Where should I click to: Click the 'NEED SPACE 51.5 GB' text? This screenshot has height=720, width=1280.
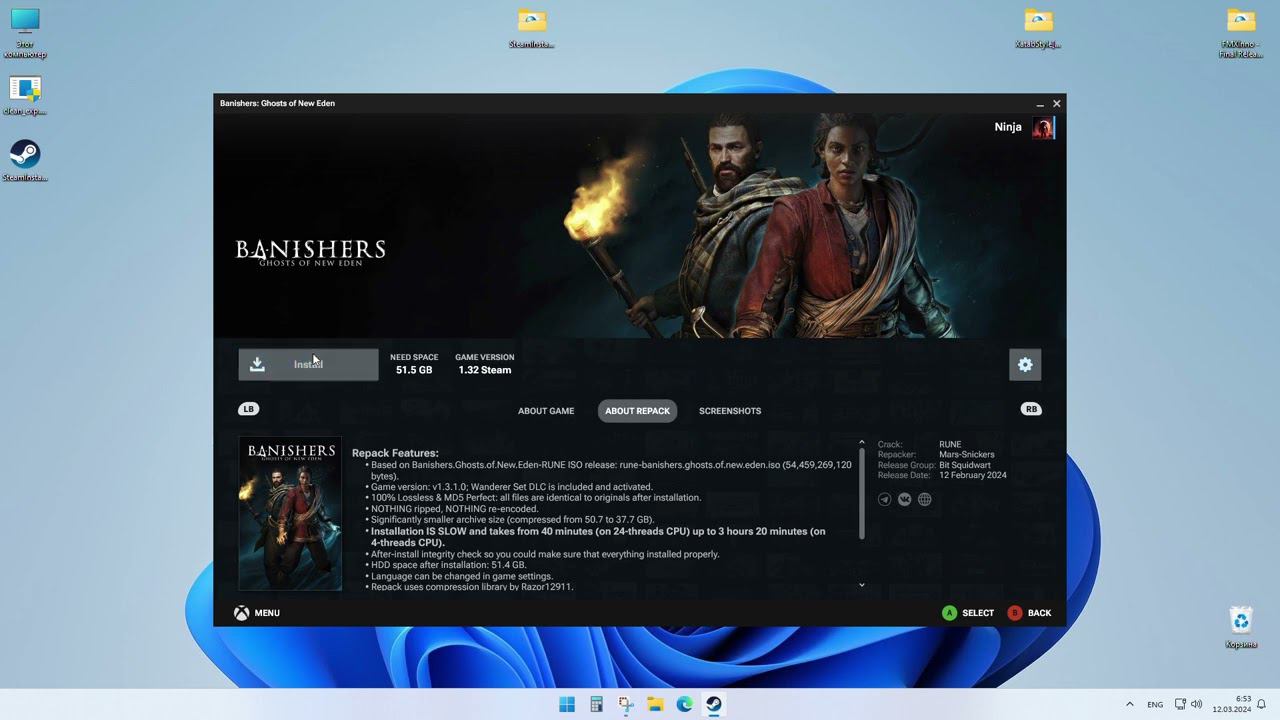[x=414, y=364]
